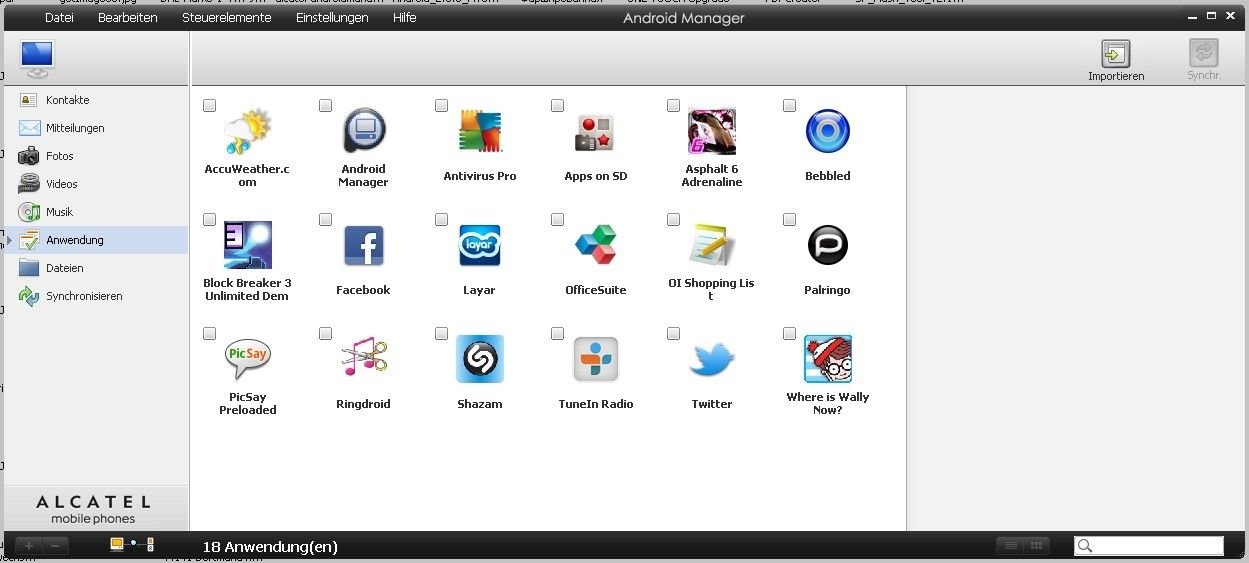This screenshot has height=563, width=1249.
Task: Select the Android Manager app icon
Action: [x=363, y=131]
